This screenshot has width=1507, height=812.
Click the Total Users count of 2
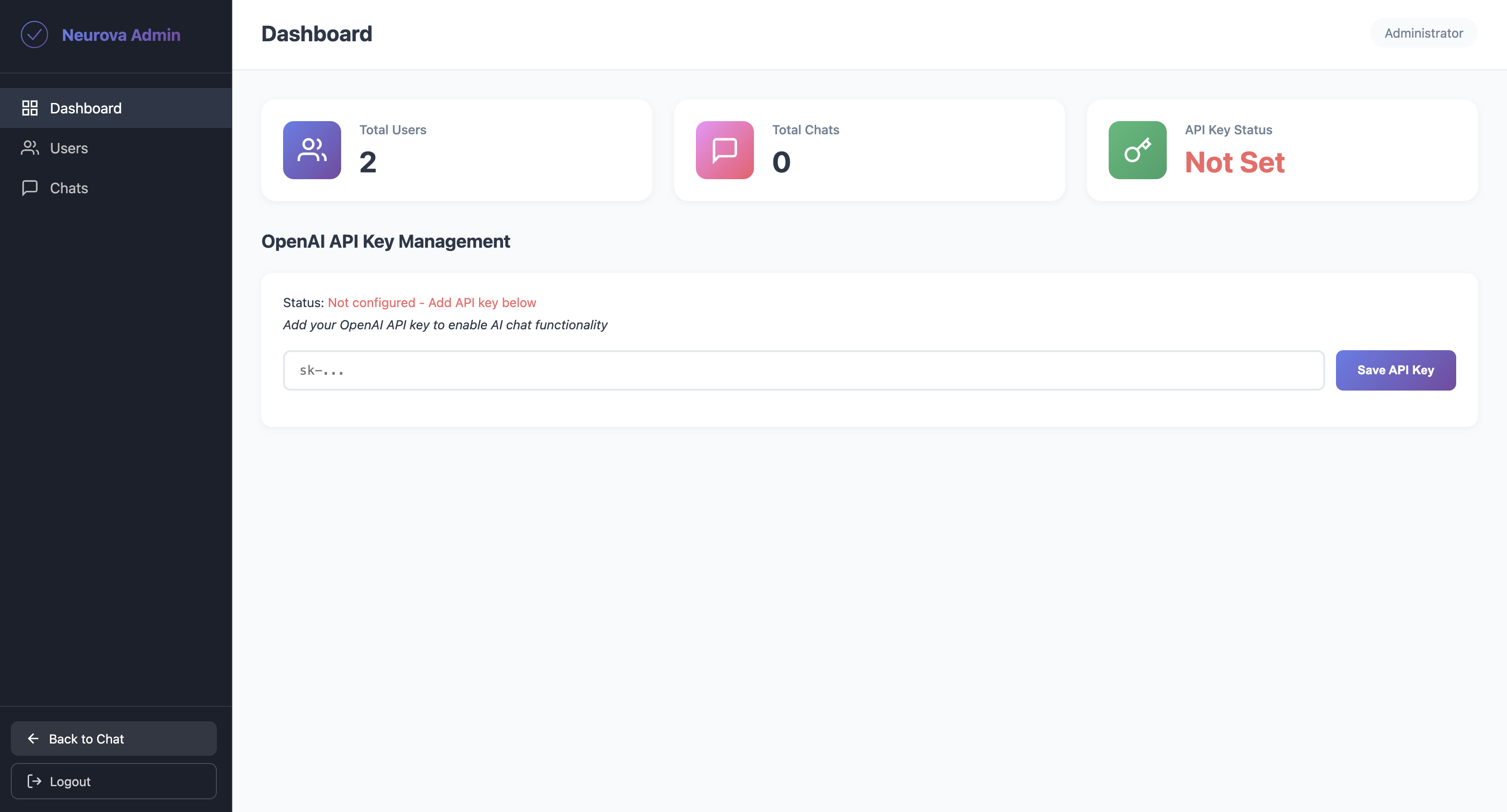[367, 162]
